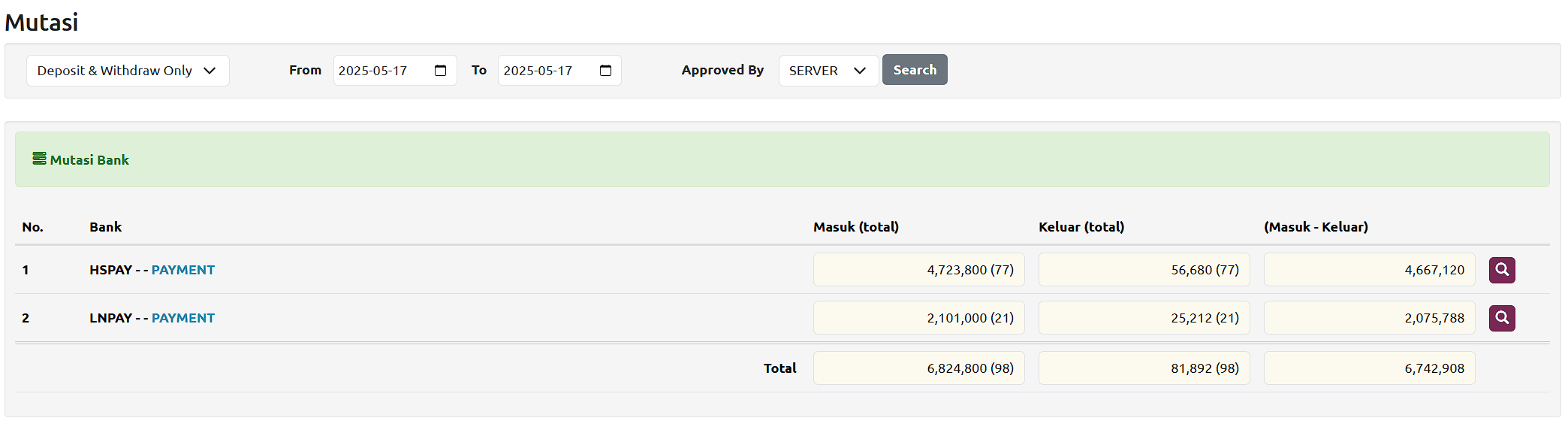Open the Approved By SERVER dropdown
Viewport: 1568px width, 433px height.
[x=828, y=71]
